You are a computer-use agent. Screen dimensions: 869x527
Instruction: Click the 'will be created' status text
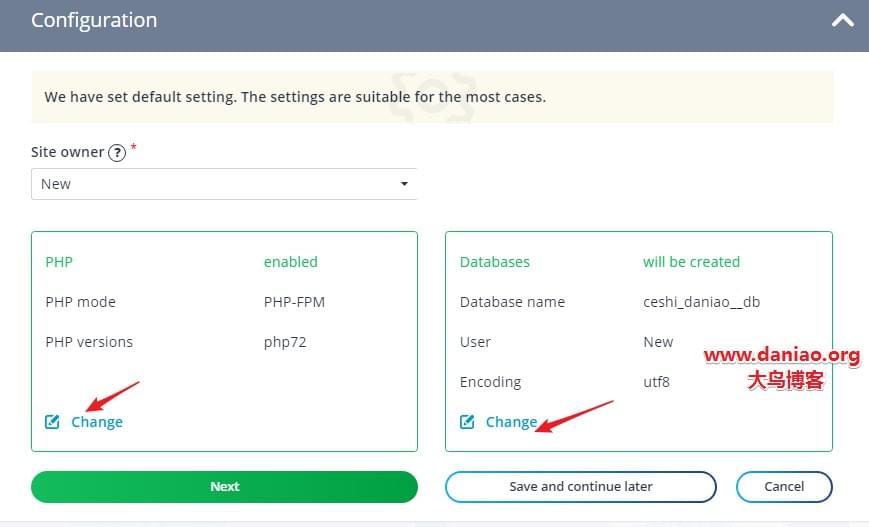(692, 262)
